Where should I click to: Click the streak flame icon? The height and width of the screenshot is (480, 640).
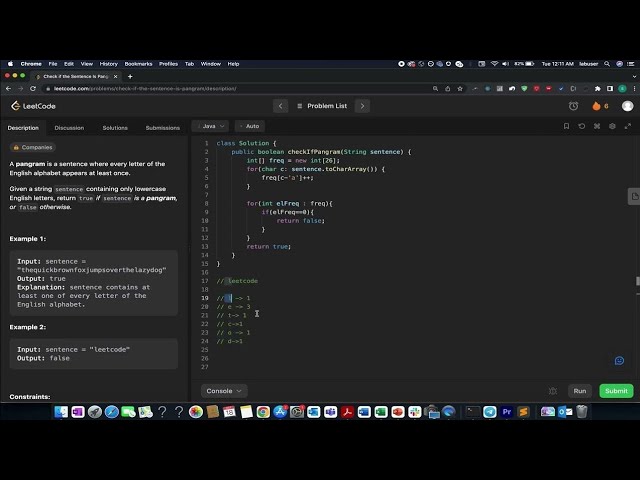(596, 106)
